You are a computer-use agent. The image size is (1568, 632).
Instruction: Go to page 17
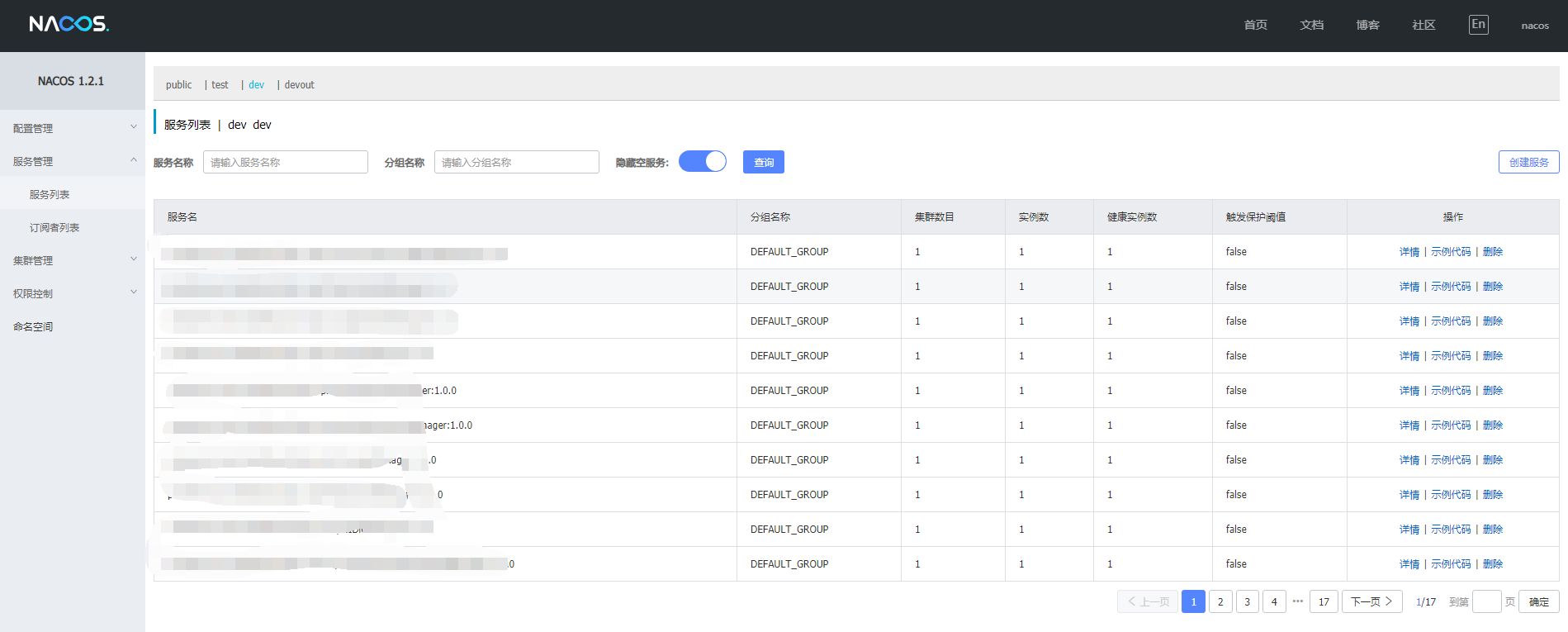click(x=1324, y=601)
